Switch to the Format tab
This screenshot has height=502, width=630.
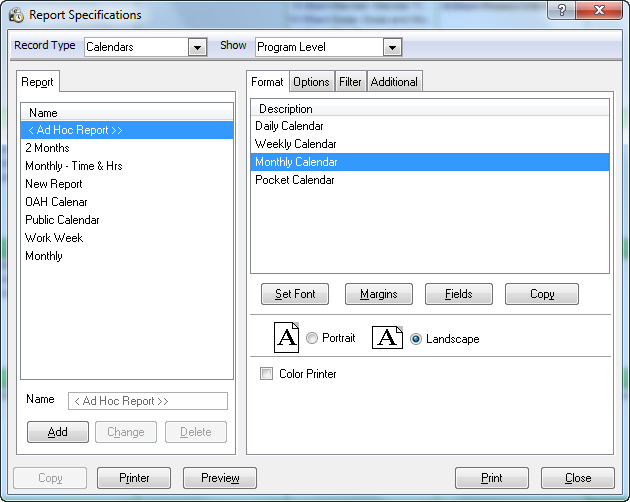pos(267,82)
